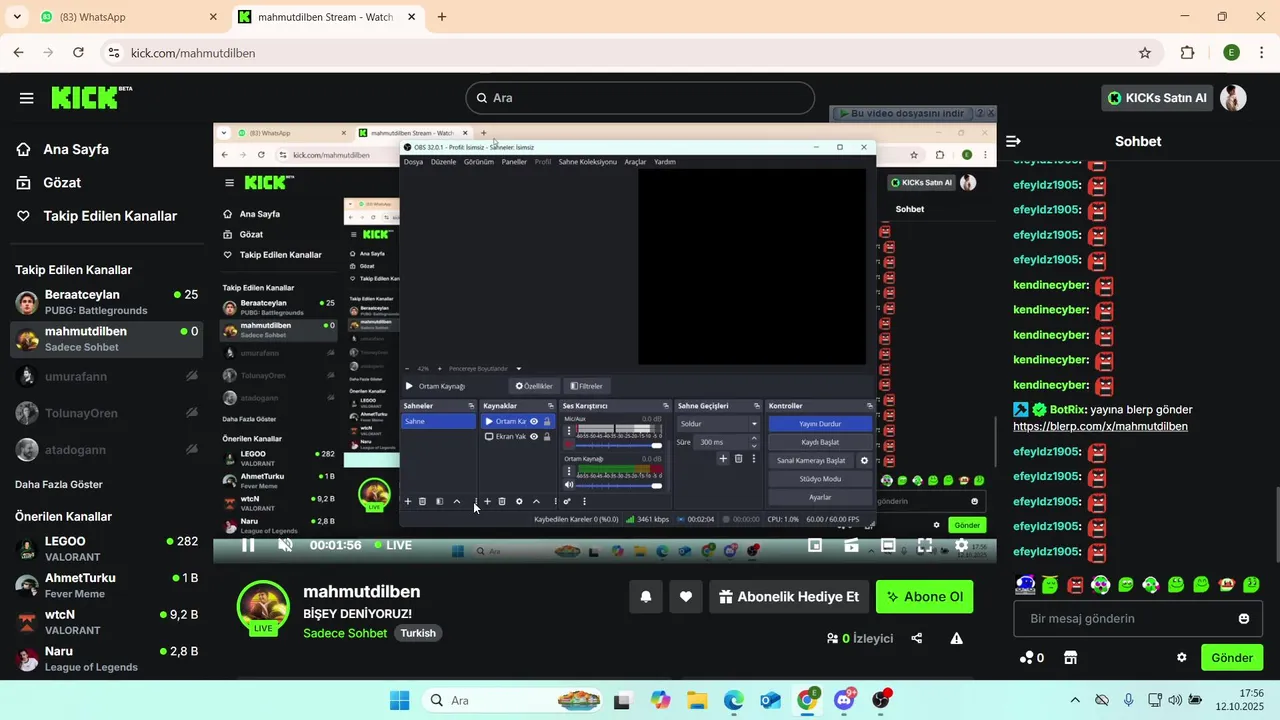The height and width of the screenshot is (720, 1280).
Task: Open KICKs balance icon in chat
Action: [1031, 658]
